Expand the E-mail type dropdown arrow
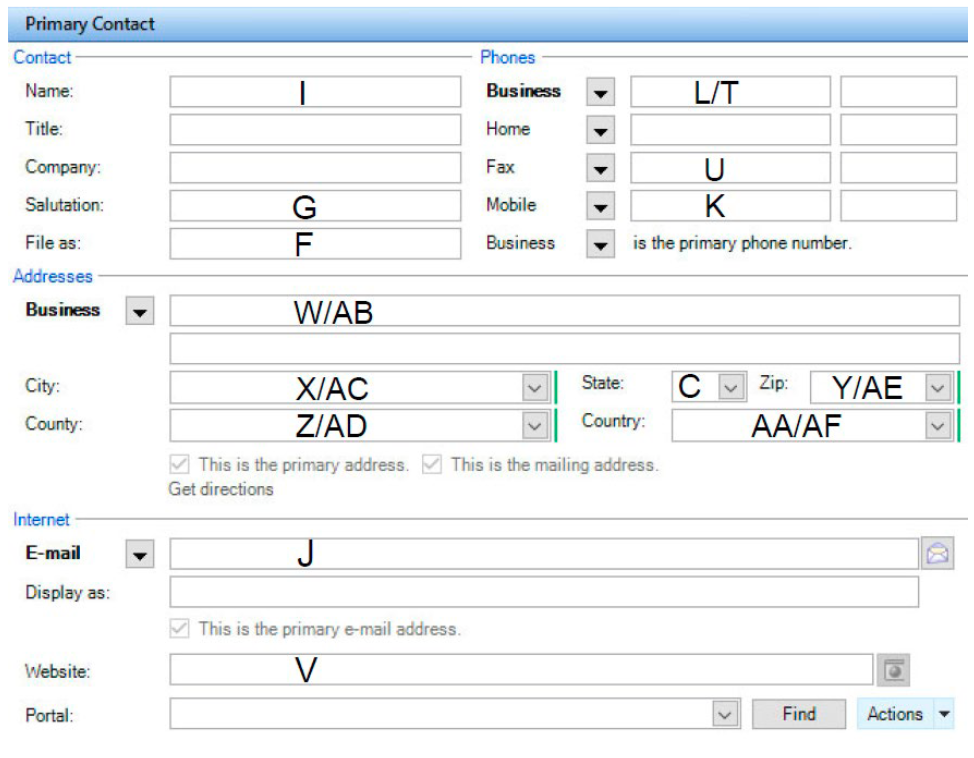Viewport: 974px width, 758px height. click(x=140, y=554)
